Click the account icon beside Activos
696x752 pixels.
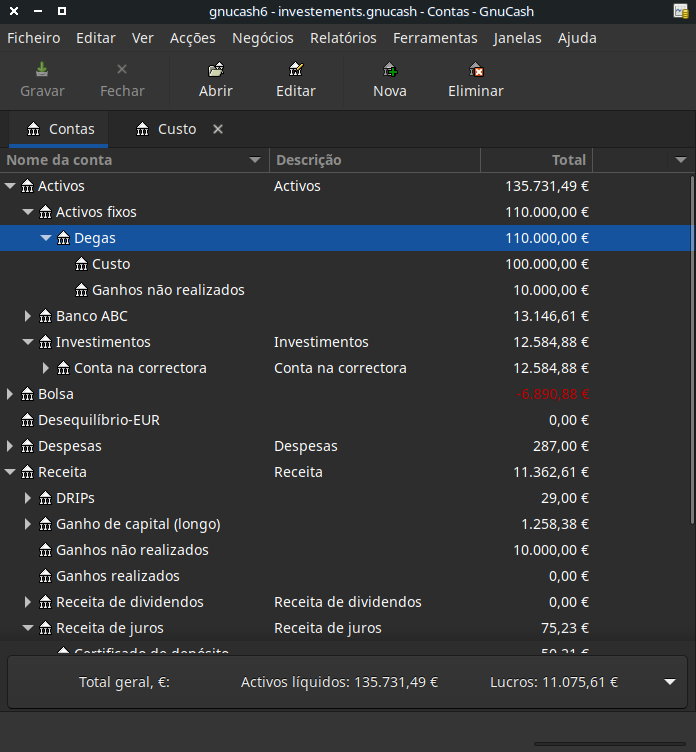point(28,186)
